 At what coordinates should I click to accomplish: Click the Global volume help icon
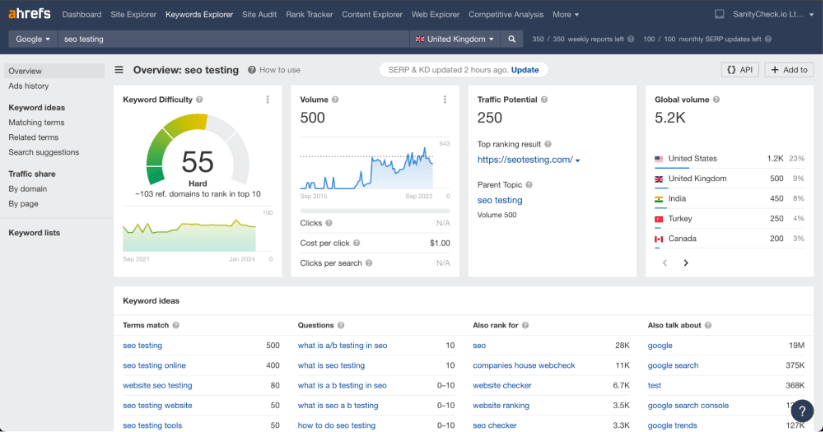[717, 100]
